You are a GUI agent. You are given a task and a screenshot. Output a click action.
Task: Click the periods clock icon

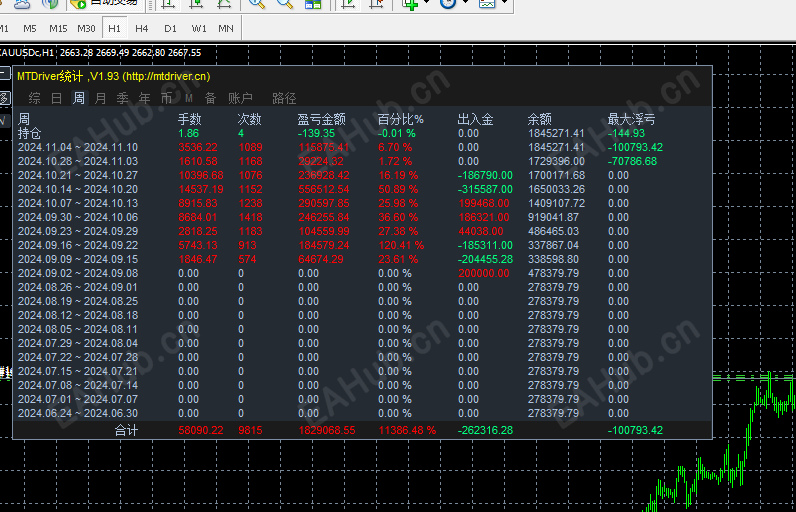448,4
